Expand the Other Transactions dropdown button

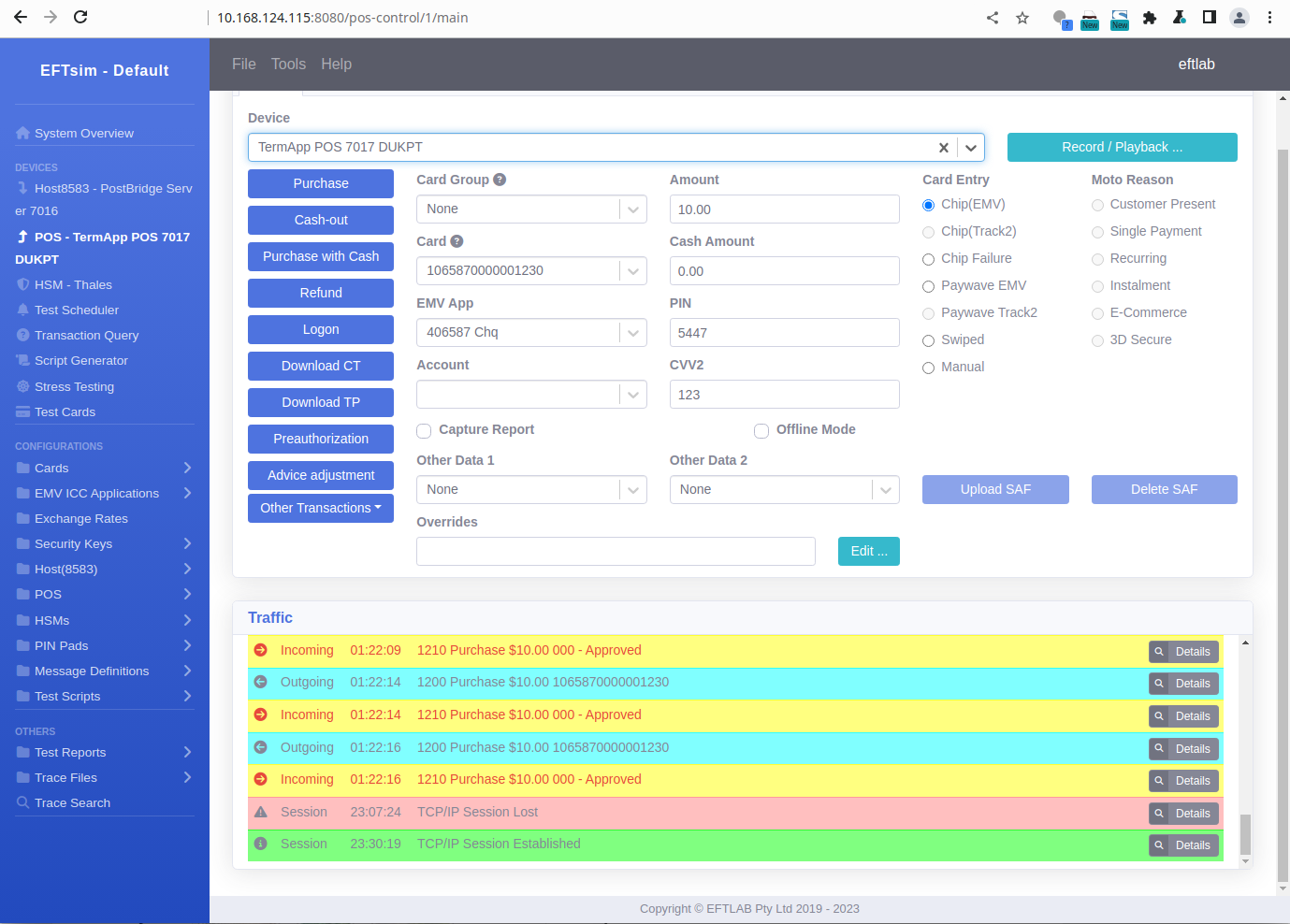[321, 508]
